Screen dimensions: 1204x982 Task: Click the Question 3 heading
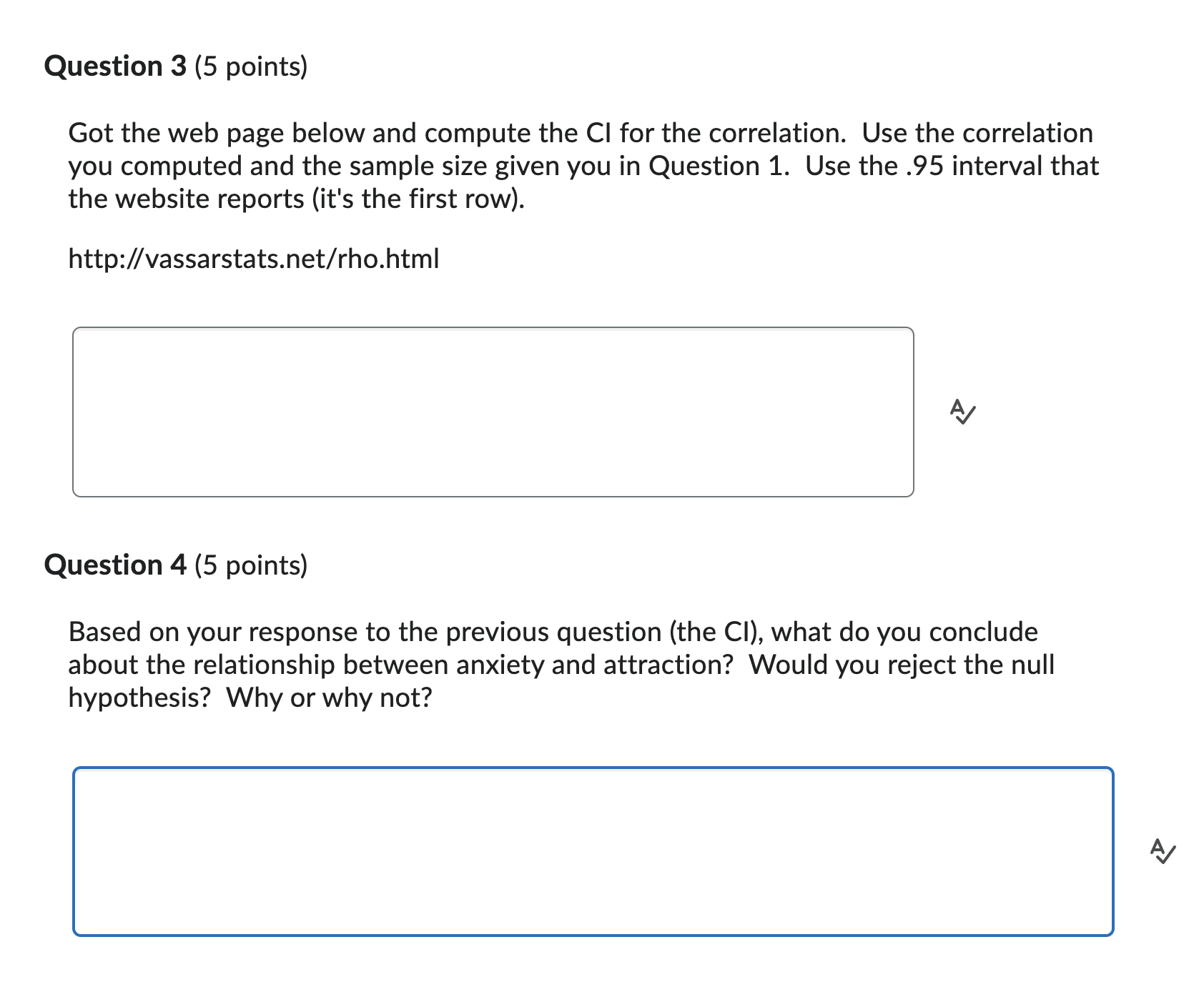(x=114, y=66)
